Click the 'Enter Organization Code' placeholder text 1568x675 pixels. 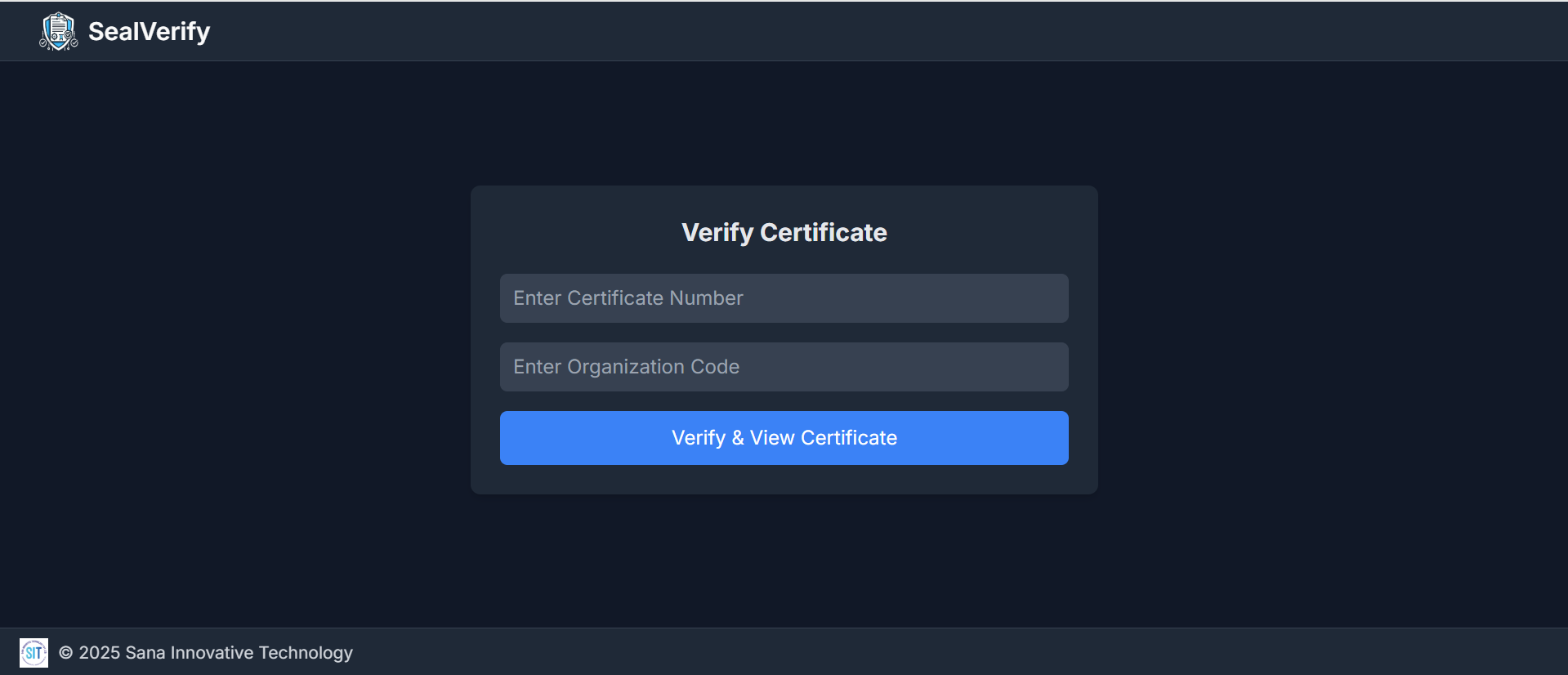point(626,367)
